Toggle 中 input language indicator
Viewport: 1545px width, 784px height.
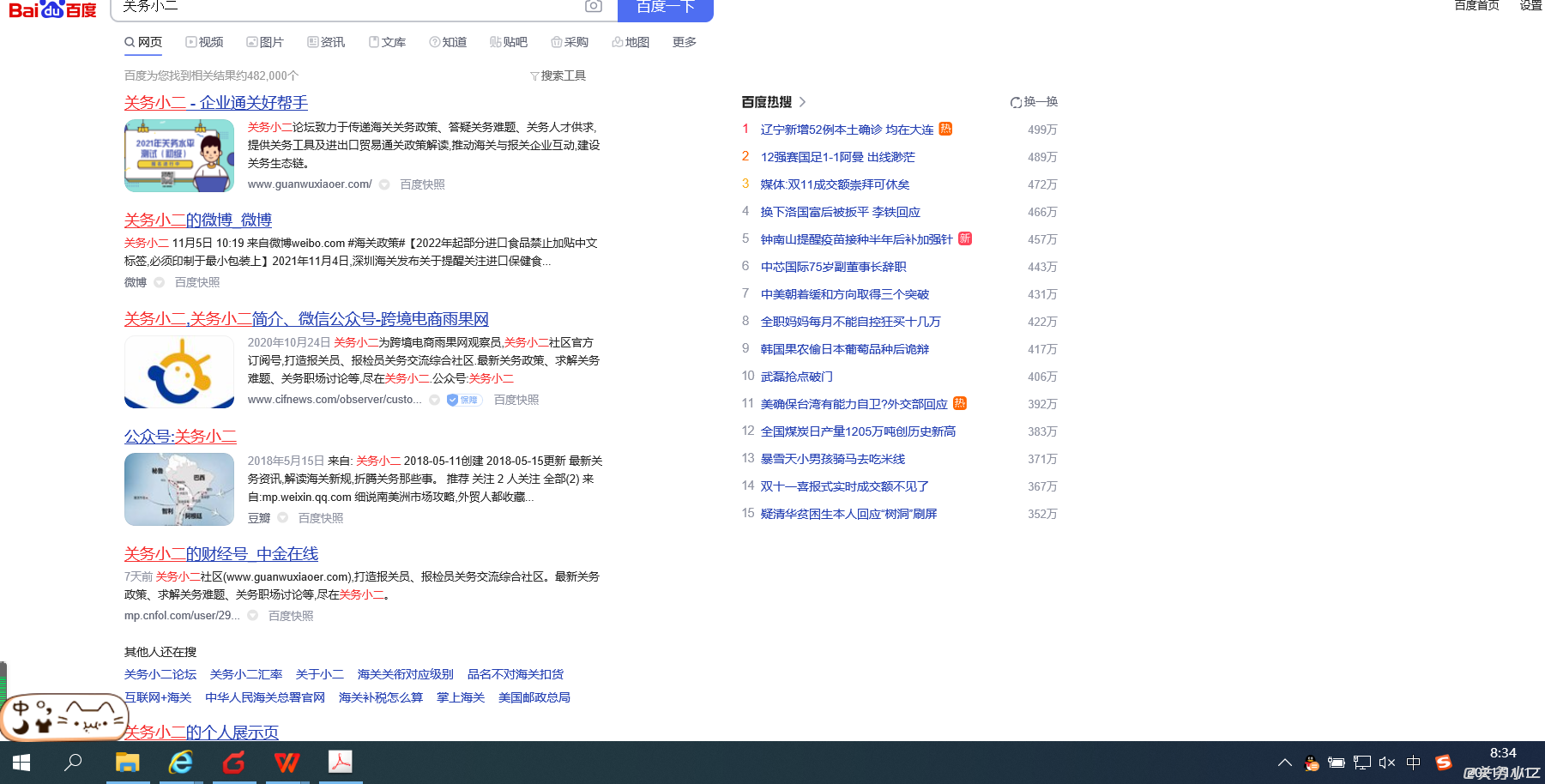[x=1414, y=763]
